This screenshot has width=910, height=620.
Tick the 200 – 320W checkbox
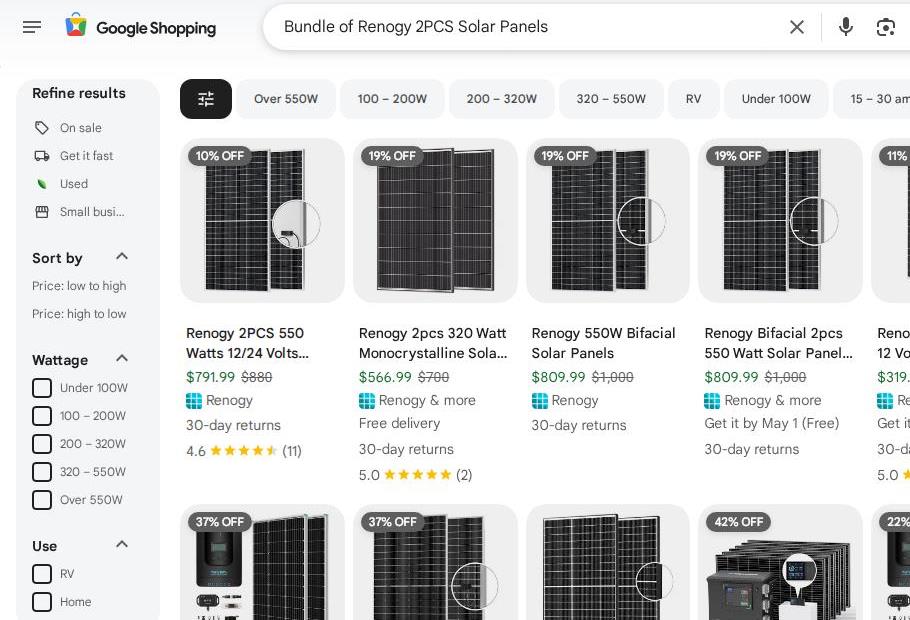click(x=42, y=444)
